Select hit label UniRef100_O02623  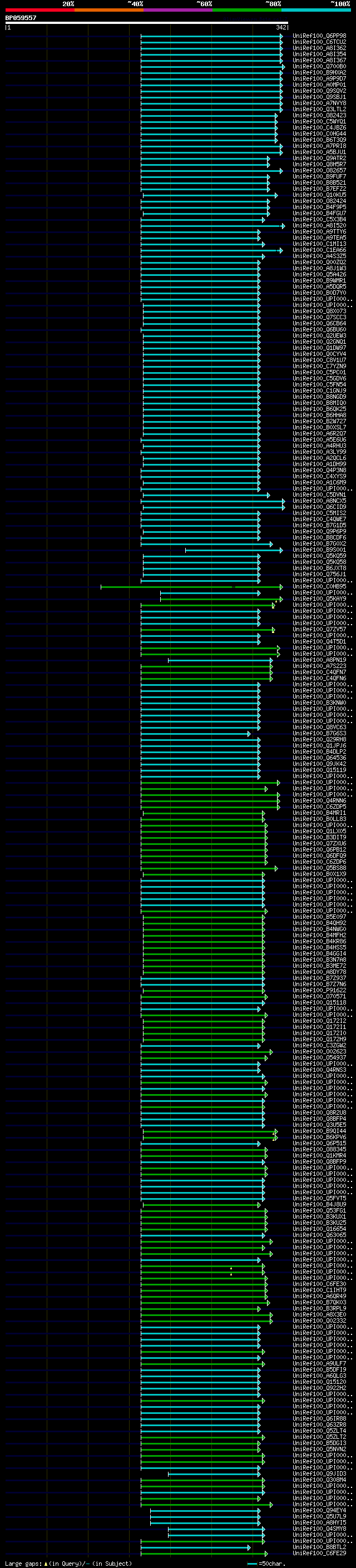point(319,1051)
